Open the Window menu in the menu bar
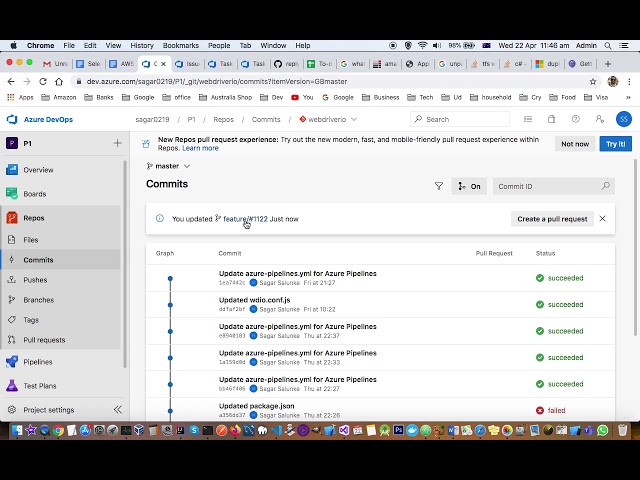The width and height of the screenshot is (640, 480). click(x=273, y=45)
